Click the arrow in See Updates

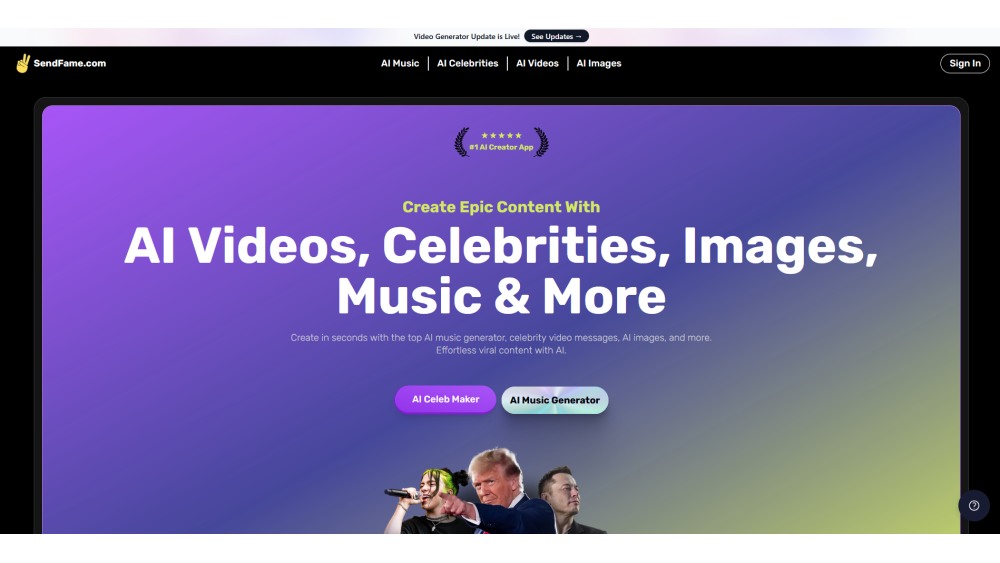[579, 36]
